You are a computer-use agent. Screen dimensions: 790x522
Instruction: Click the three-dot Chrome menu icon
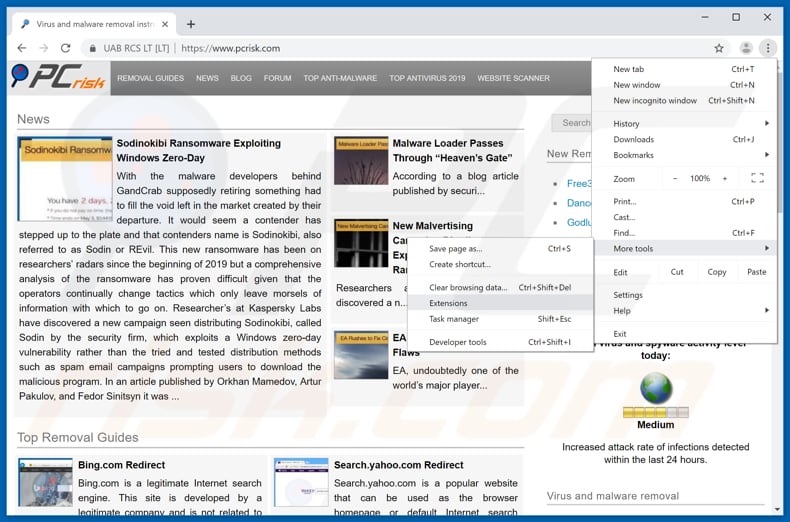[768, 48]
